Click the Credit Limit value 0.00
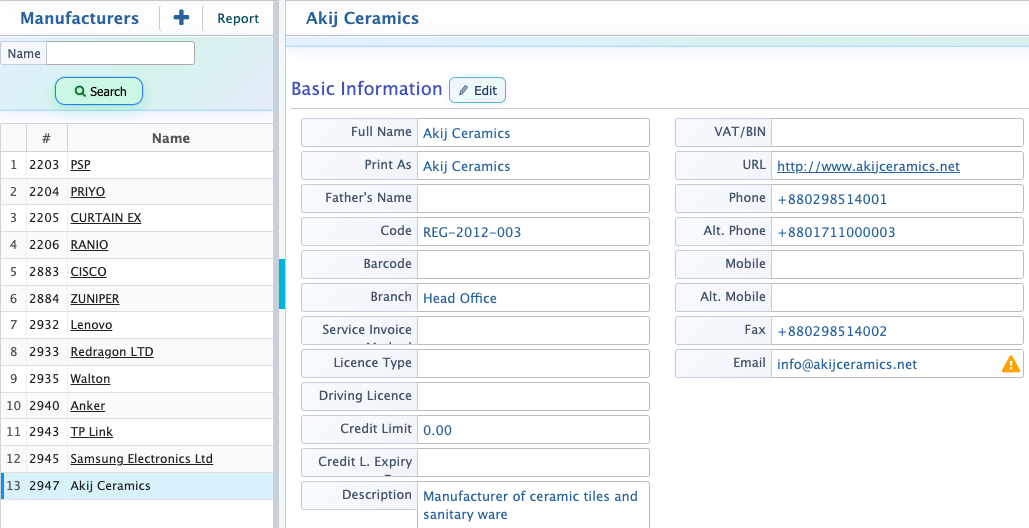The height and width of the screenshot is (528, 1029). pos(437,430)
